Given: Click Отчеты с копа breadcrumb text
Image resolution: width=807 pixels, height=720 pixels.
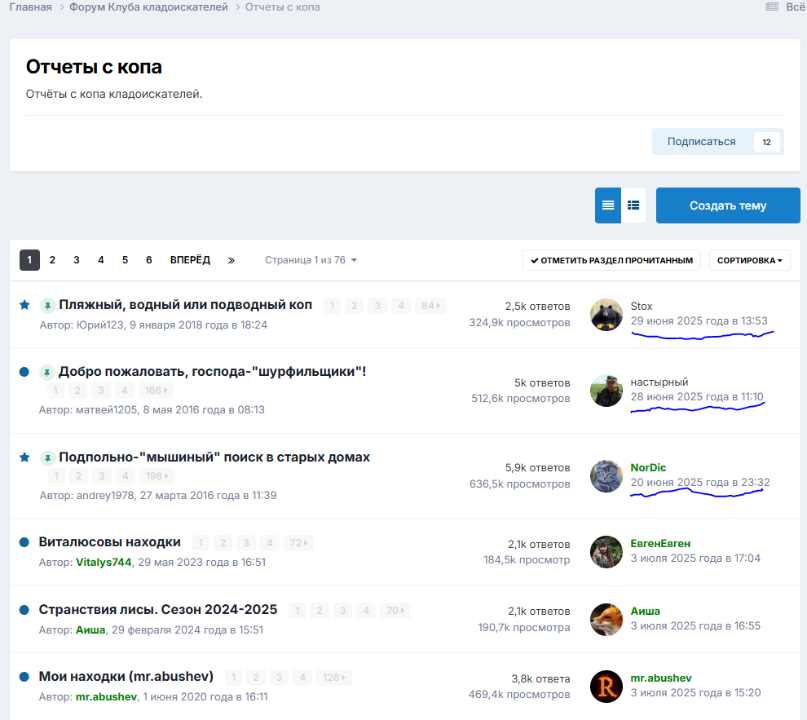Looking at the screenshot, I should 283,7.
